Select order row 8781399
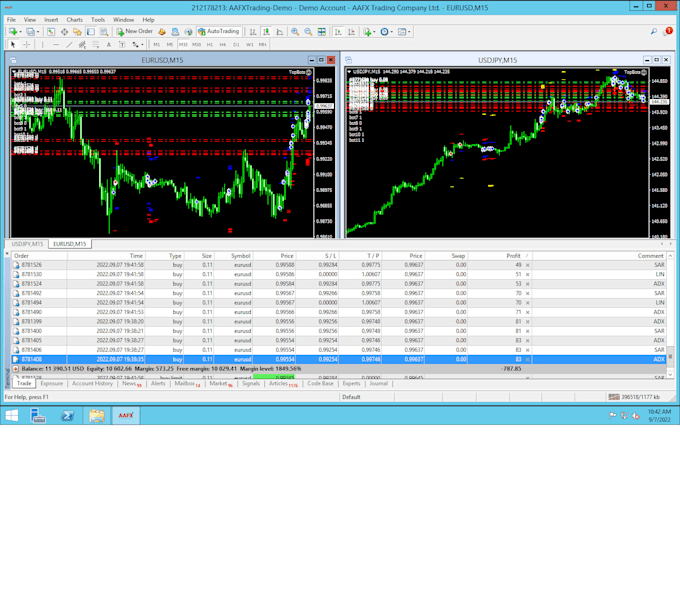The image size is (680, 612). [338, 322]
